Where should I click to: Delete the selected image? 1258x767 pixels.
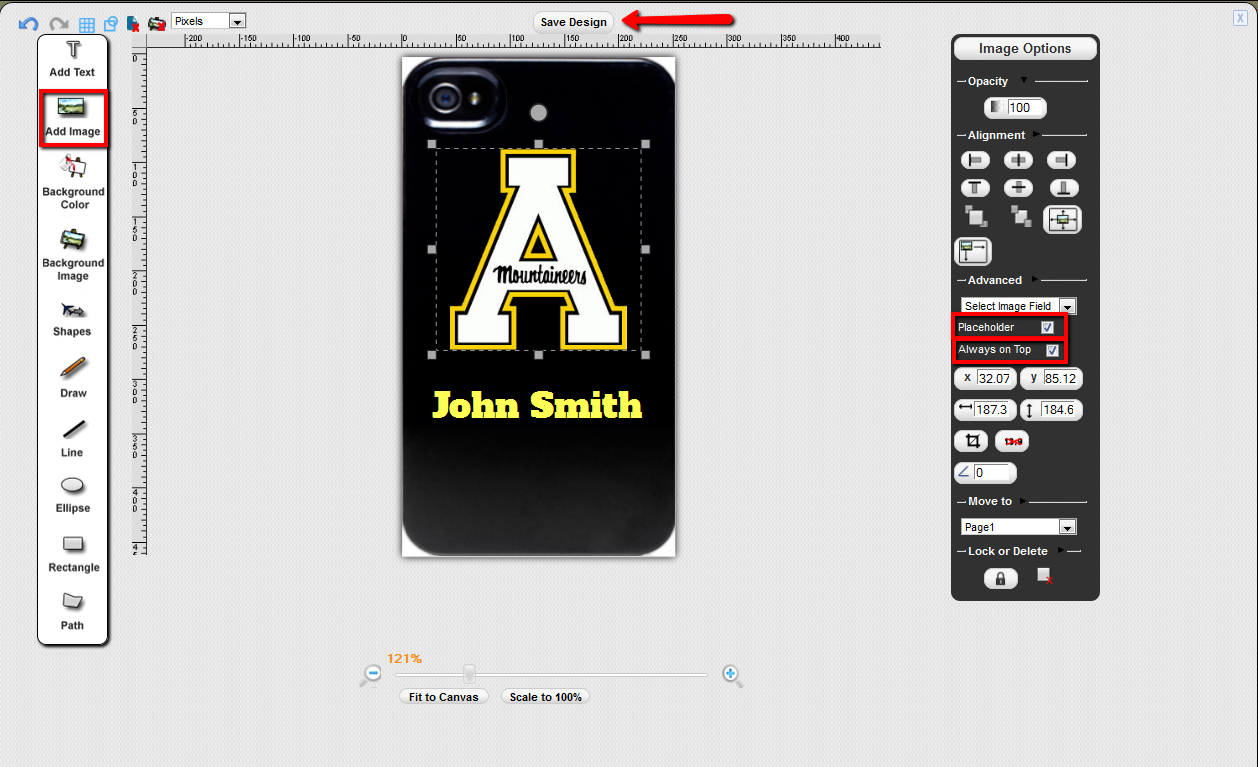point(1044,575)
